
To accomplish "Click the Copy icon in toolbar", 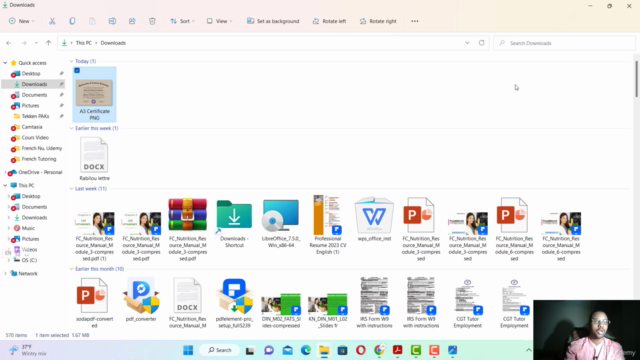I will (72, 21).
